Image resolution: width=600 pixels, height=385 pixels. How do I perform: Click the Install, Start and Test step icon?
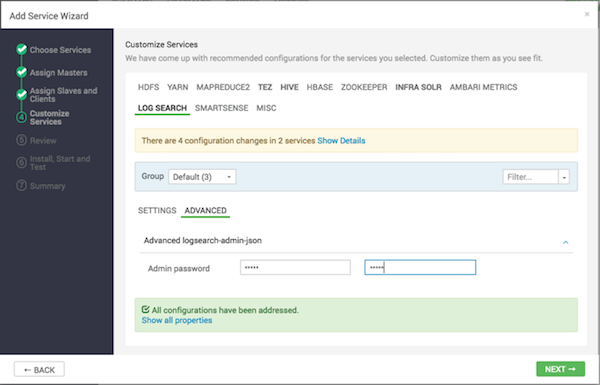21,163
